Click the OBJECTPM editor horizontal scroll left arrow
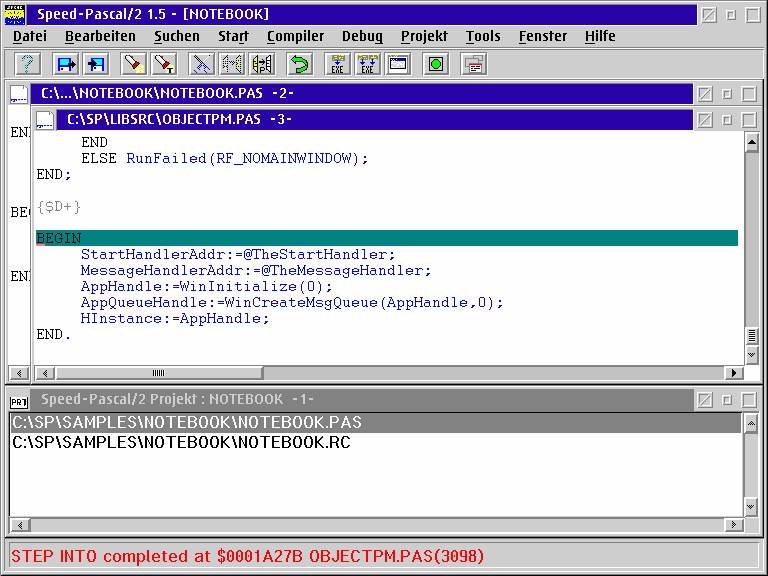Image resolution: width=768 pixels, height=576 pixels. (x=45, y=373)
